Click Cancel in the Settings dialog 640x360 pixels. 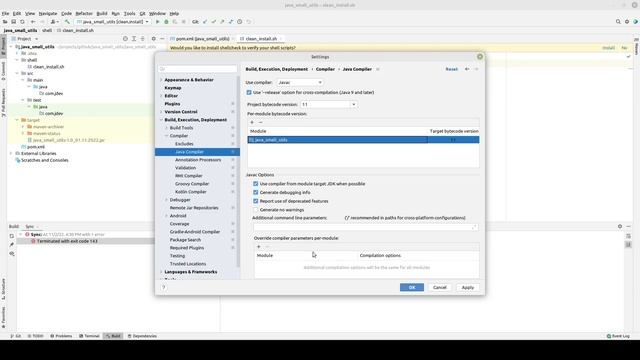[x=440, y=287]
